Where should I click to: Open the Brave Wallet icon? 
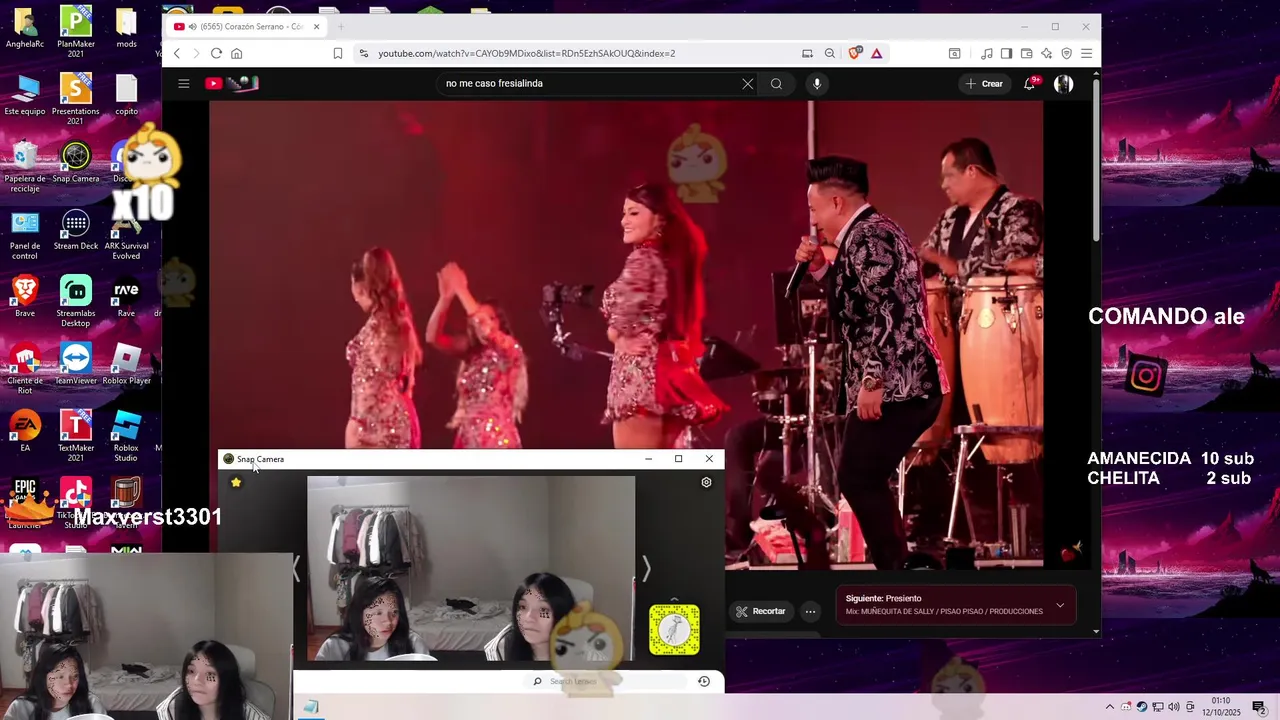tap(1026, 54)
